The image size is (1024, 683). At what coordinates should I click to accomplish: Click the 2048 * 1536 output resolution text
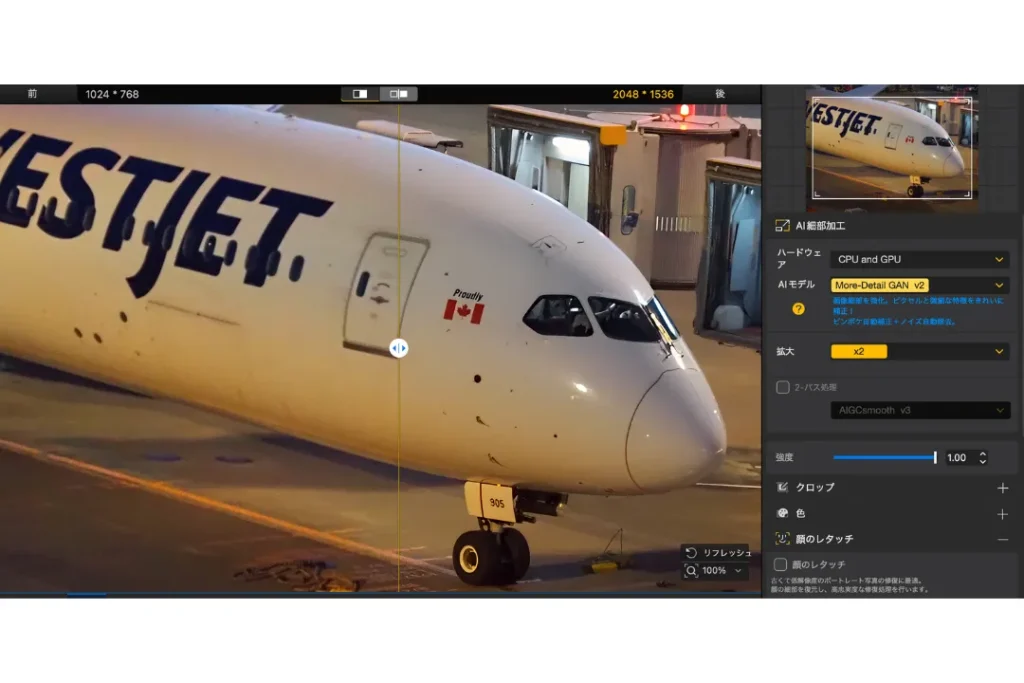pyautogui.click(x=643, y=94)
